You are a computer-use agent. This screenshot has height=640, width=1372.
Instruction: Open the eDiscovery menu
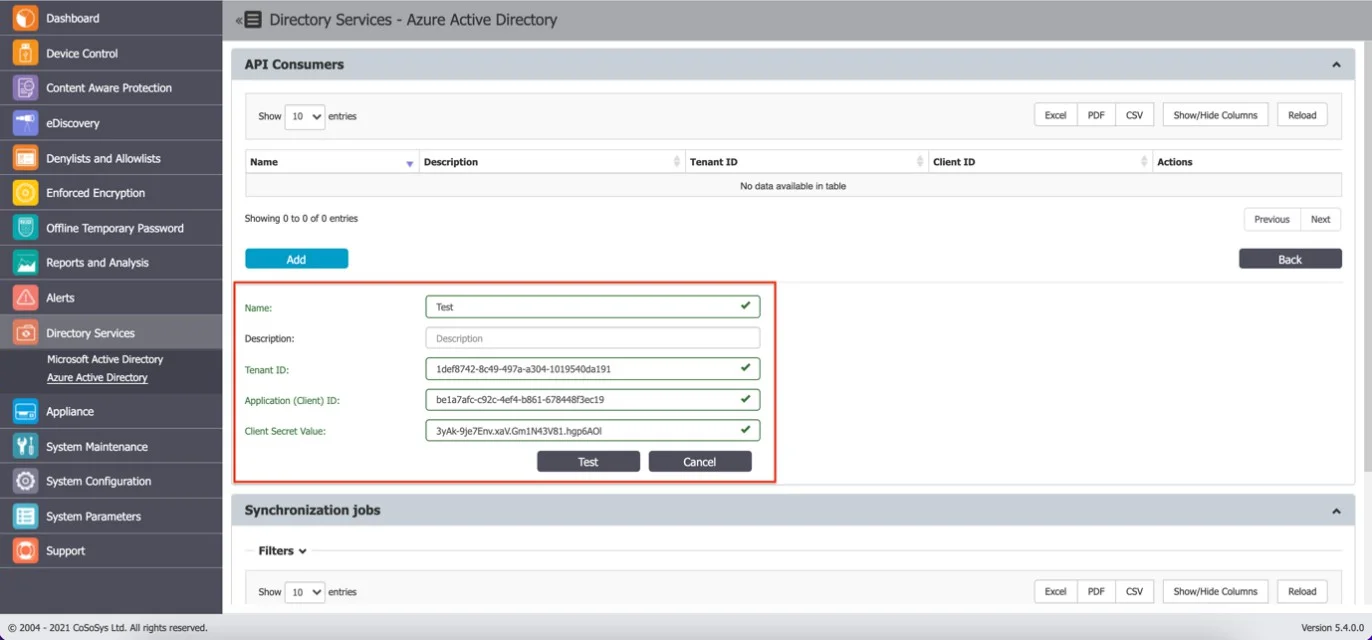pos(111,123)
